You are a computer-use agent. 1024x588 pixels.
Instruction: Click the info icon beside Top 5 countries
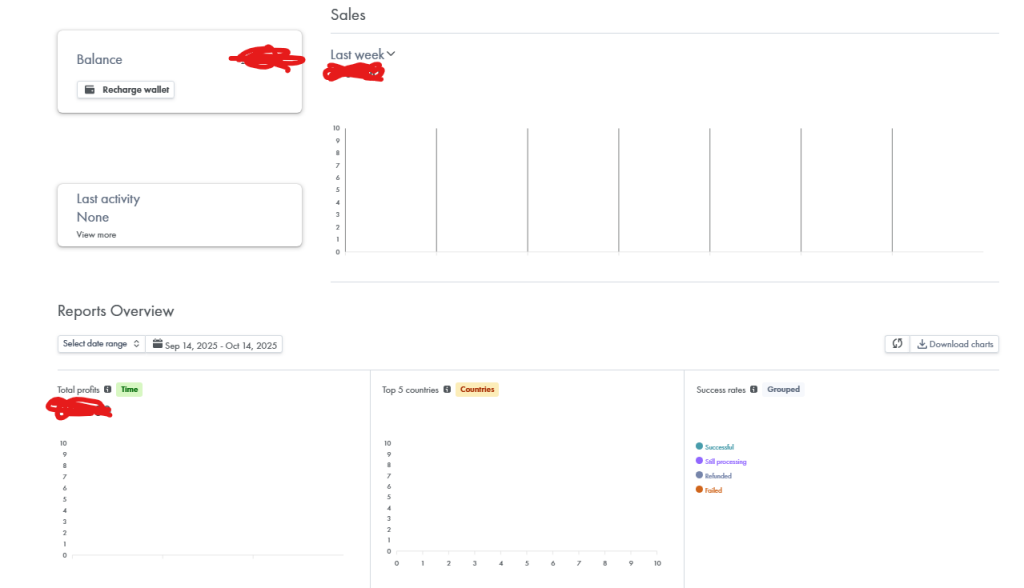(x=447, y=390)
